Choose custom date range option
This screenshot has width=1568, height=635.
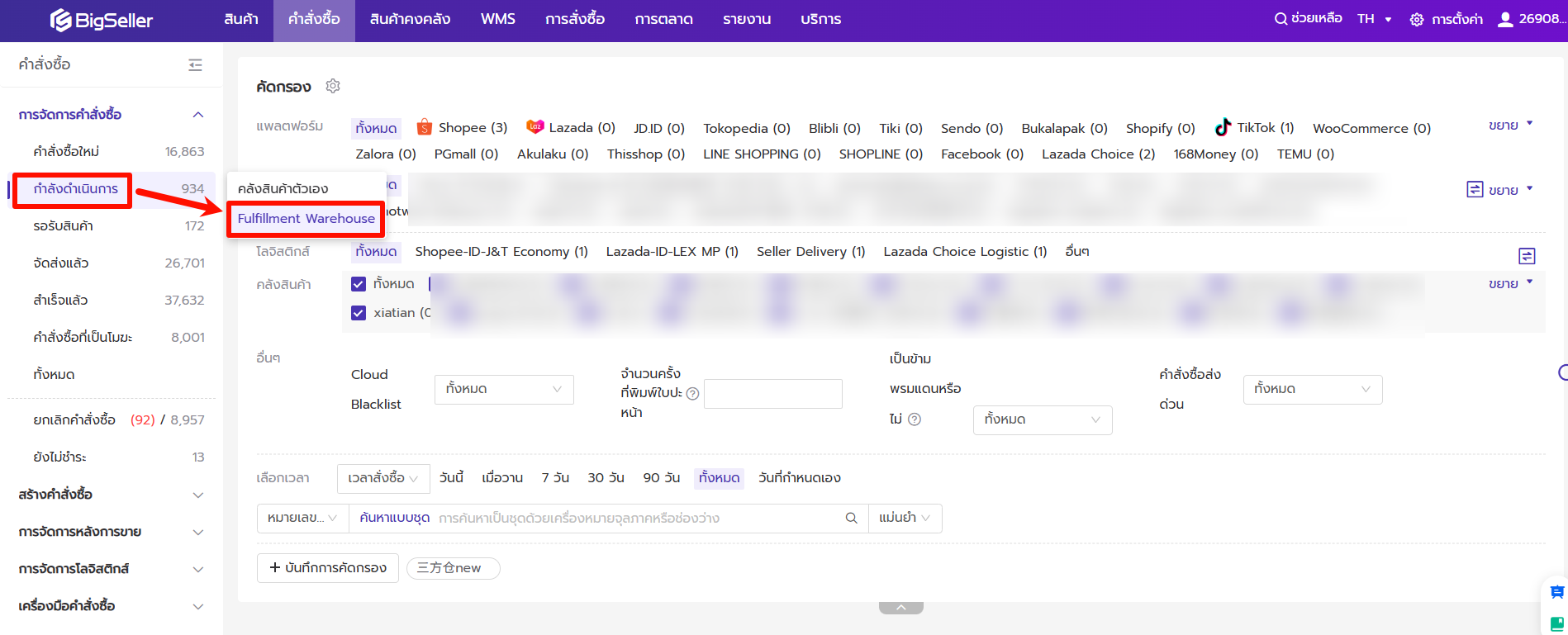pos(799,478)
